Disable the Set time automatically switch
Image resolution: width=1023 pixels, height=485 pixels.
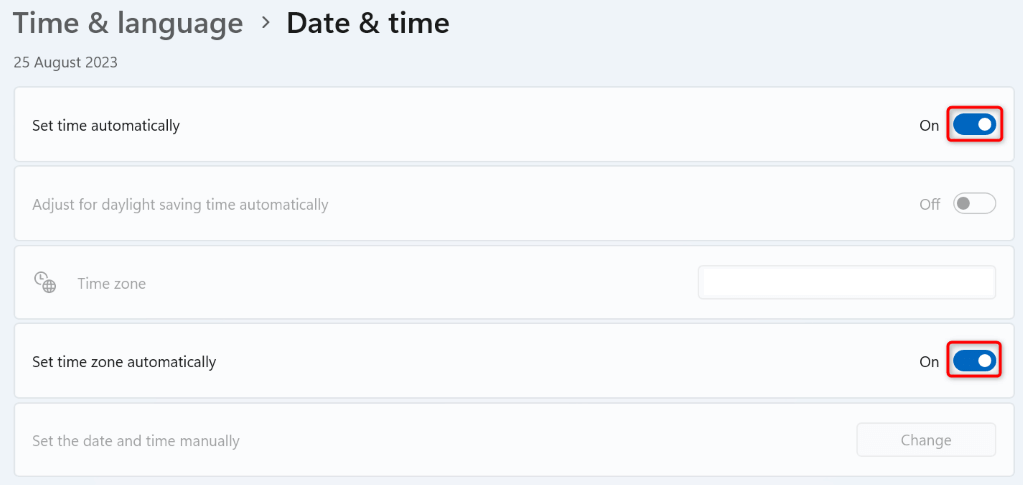point(974,125)
